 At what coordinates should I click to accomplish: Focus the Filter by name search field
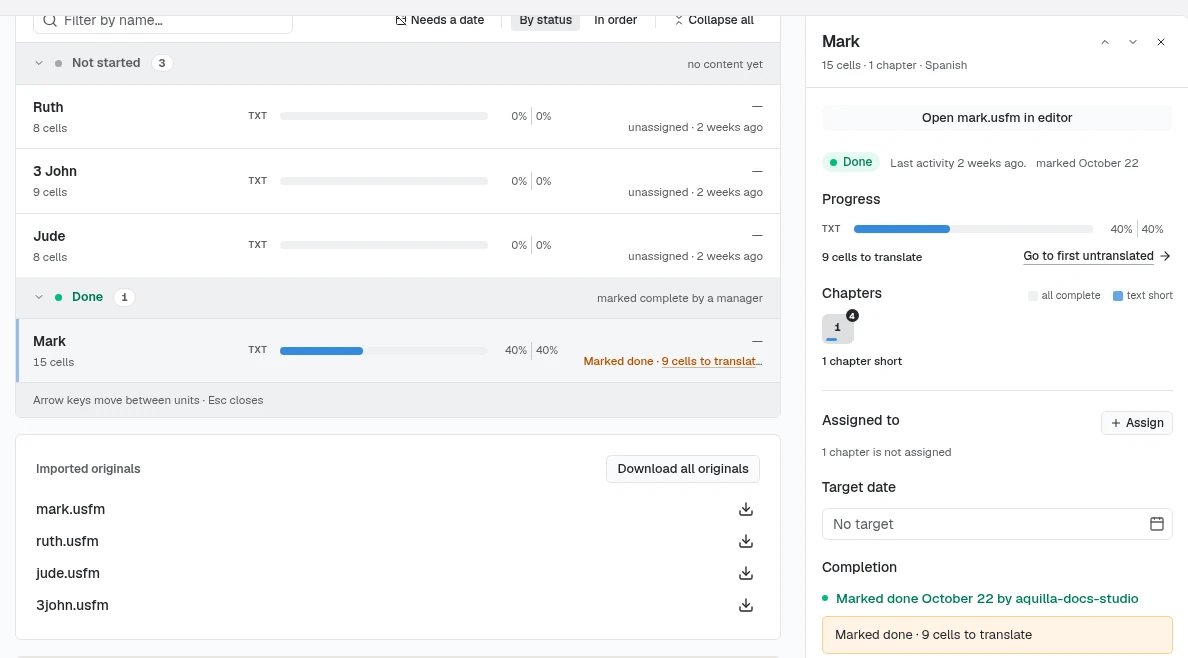coord(163,21)
